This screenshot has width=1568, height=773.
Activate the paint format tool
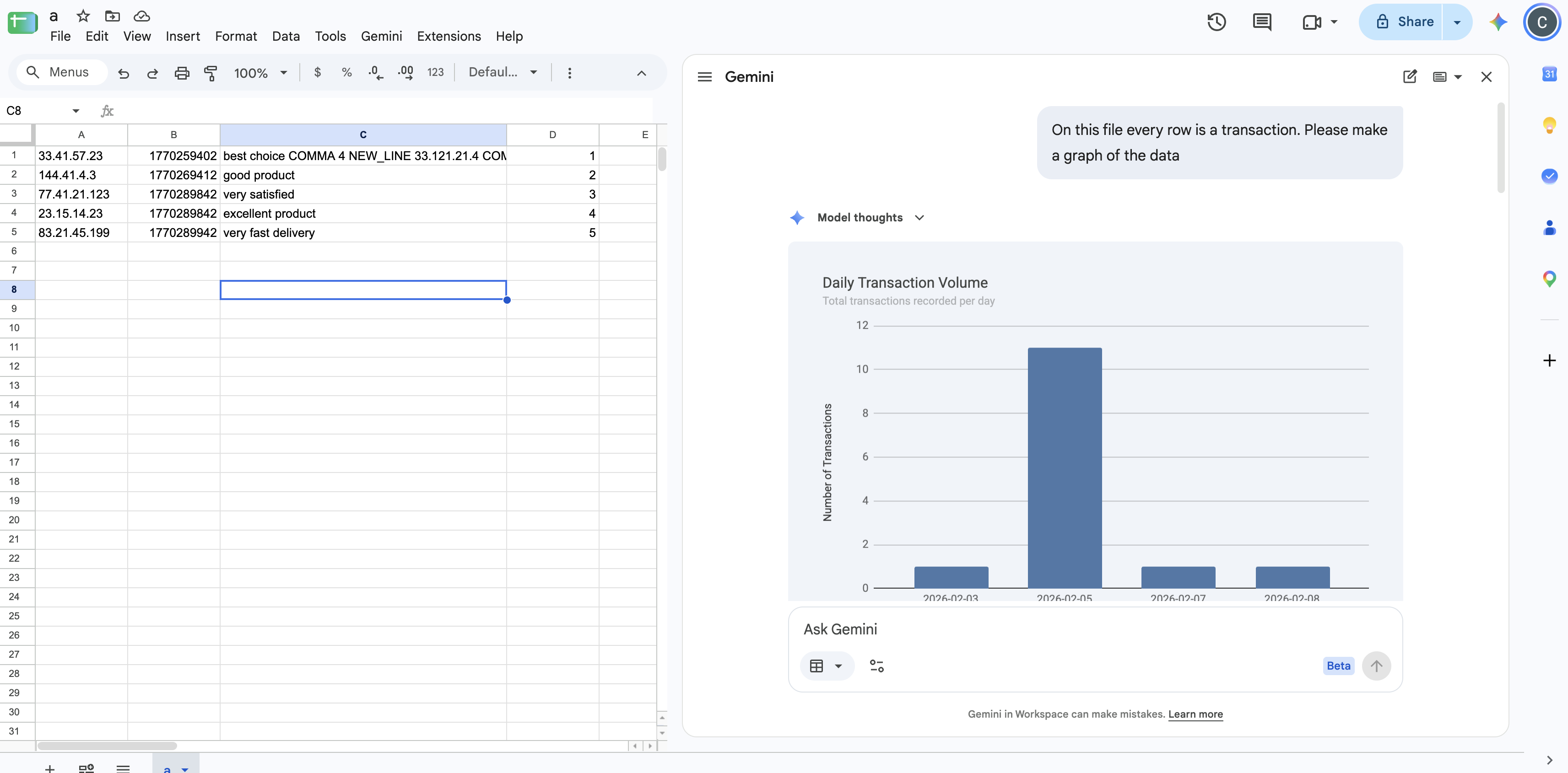click(x=211, y=73)
